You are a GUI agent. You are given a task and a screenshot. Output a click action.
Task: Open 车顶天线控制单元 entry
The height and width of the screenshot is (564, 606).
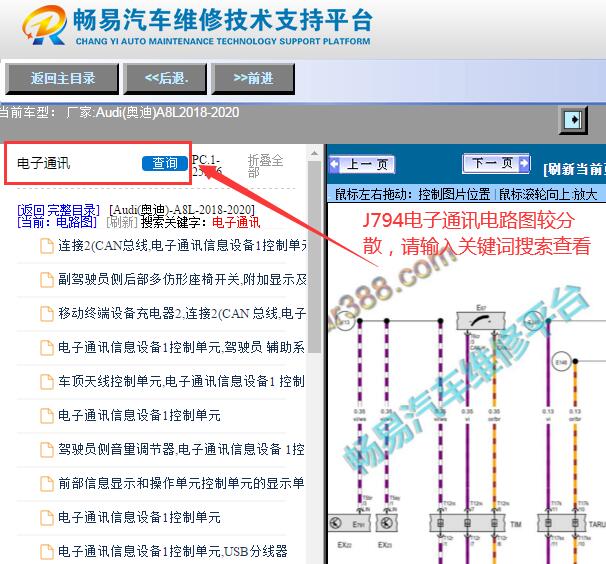[181, 381]
